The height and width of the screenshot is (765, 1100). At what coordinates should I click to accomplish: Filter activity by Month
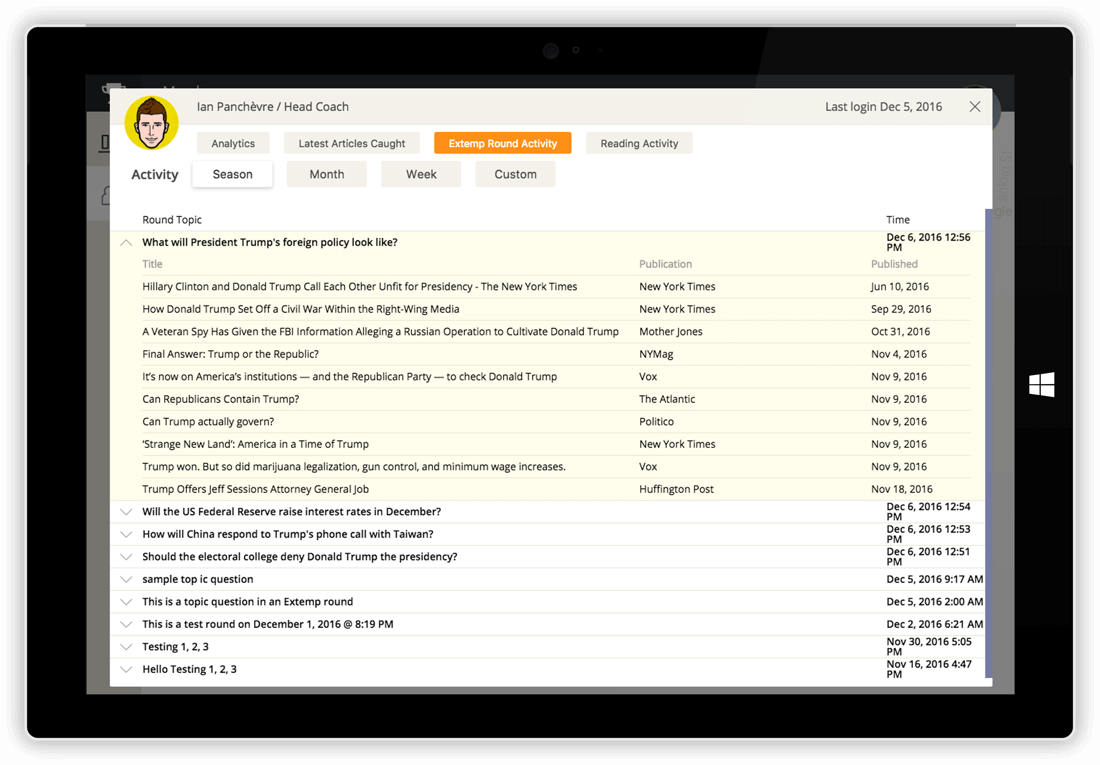pyautogui.click(x=326, y=174)
